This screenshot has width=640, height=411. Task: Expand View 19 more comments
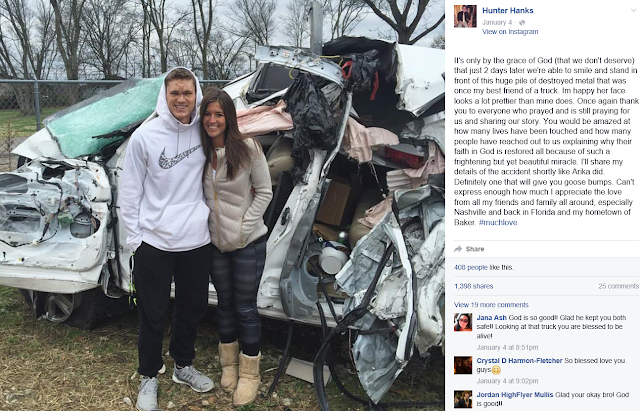point(491,305)
